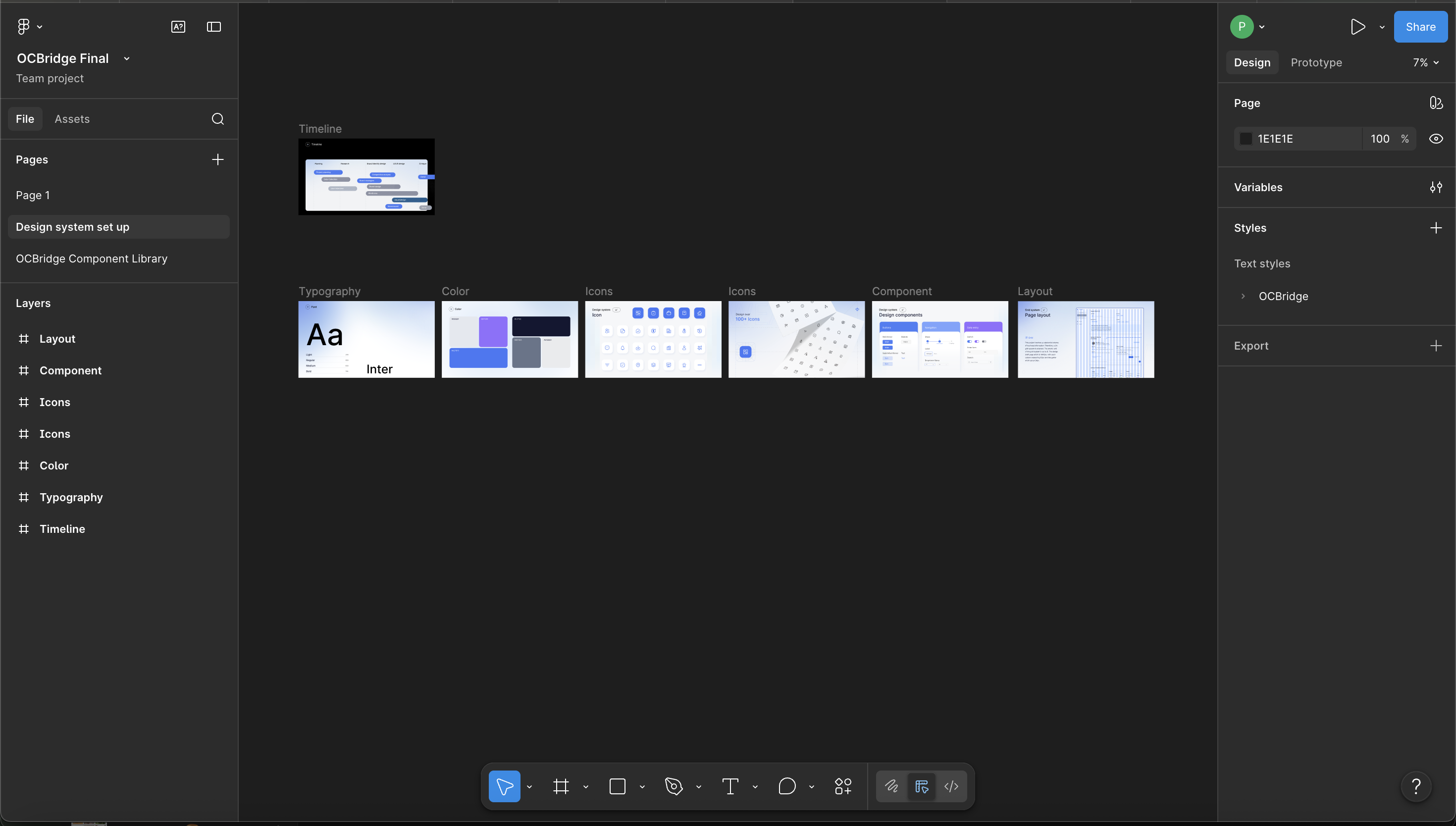Open the help question mark button
Image resolution: width=1456 pixels, height=826 pixels.
click(1416, 786)
